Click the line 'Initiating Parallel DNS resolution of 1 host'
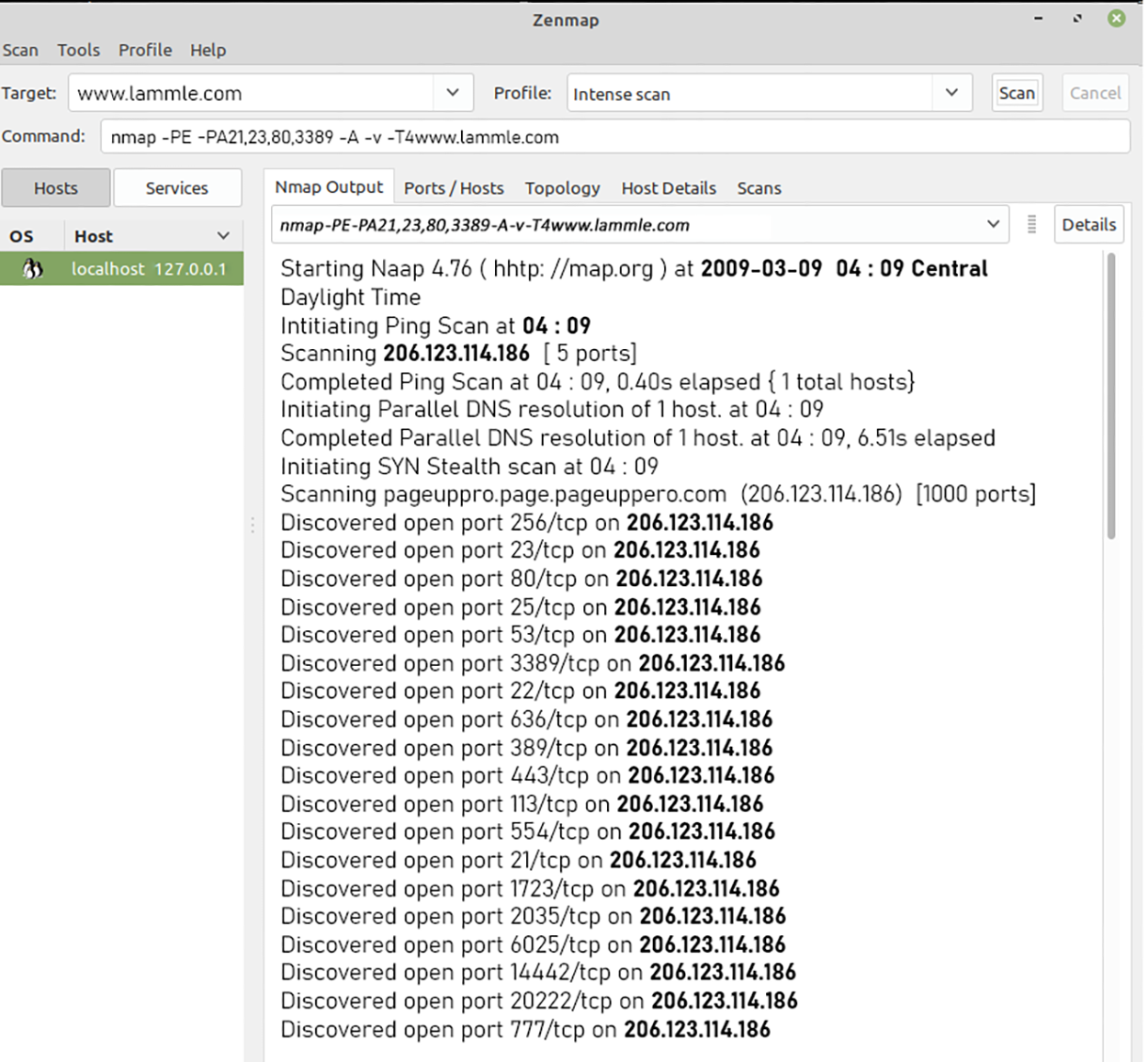This screenshot has height=1062, width=1148. [x=552, y=410]
